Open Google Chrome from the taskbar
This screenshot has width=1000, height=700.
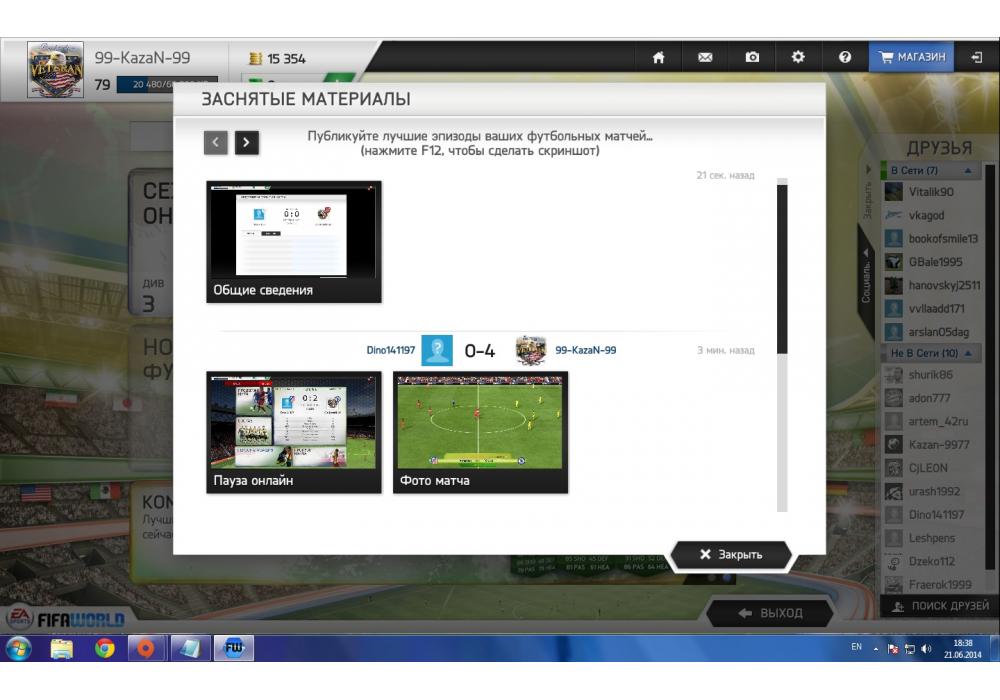click(104, 649)
